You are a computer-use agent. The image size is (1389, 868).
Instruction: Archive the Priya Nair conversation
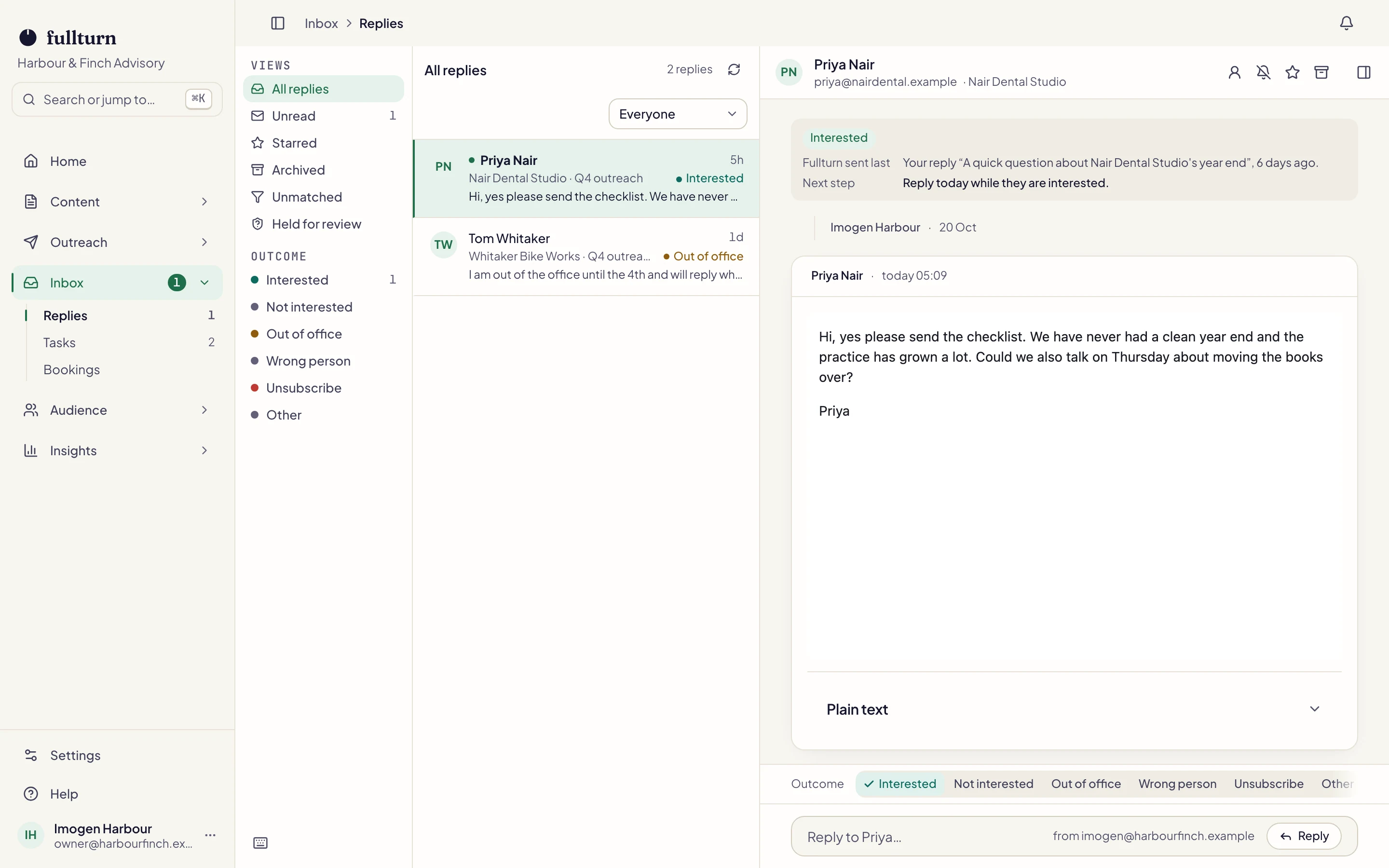(1321, 72)
